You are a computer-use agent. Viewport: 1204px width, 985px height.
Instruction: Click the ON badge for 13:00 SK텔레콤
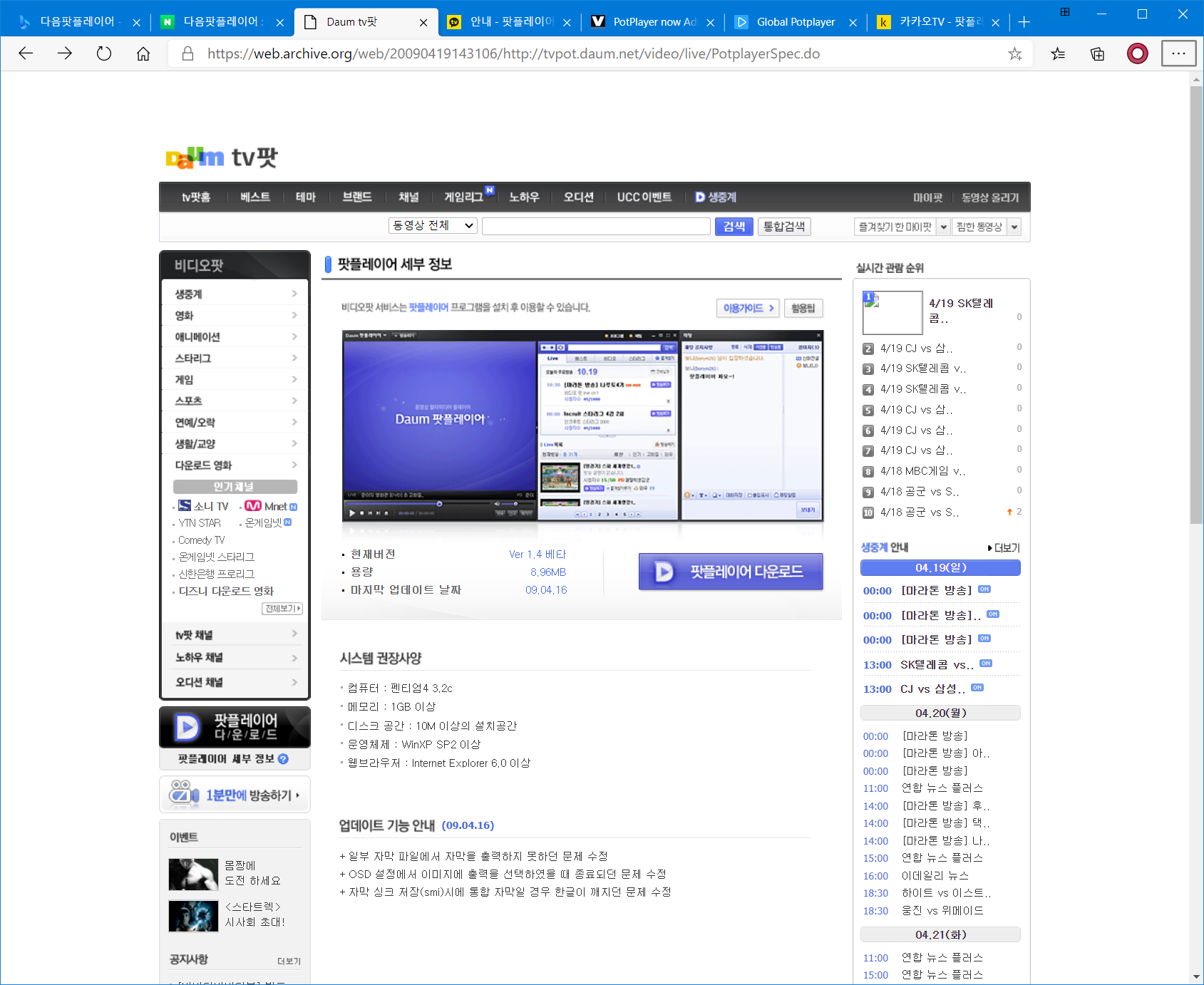(x=986, y=664)
